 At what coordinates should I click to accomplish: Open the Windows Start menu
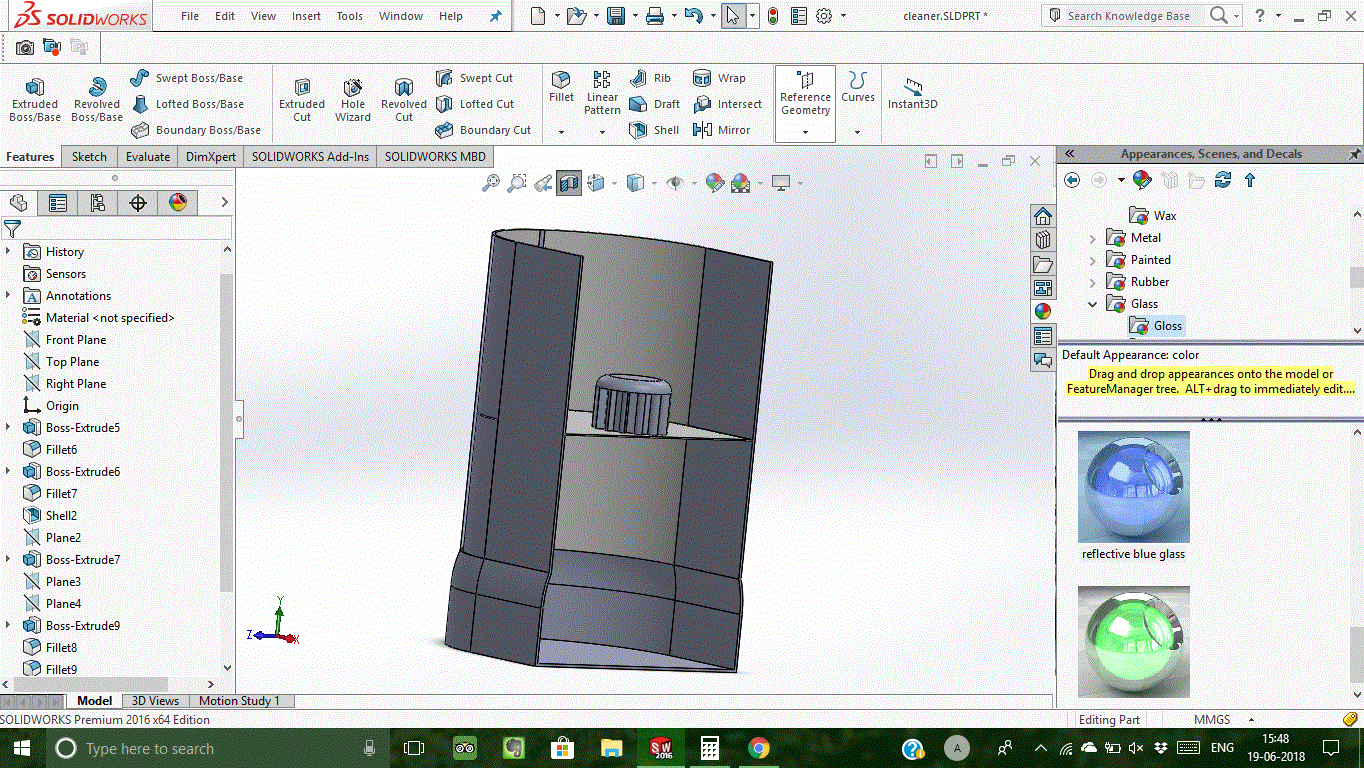click(x=22, y=748)
